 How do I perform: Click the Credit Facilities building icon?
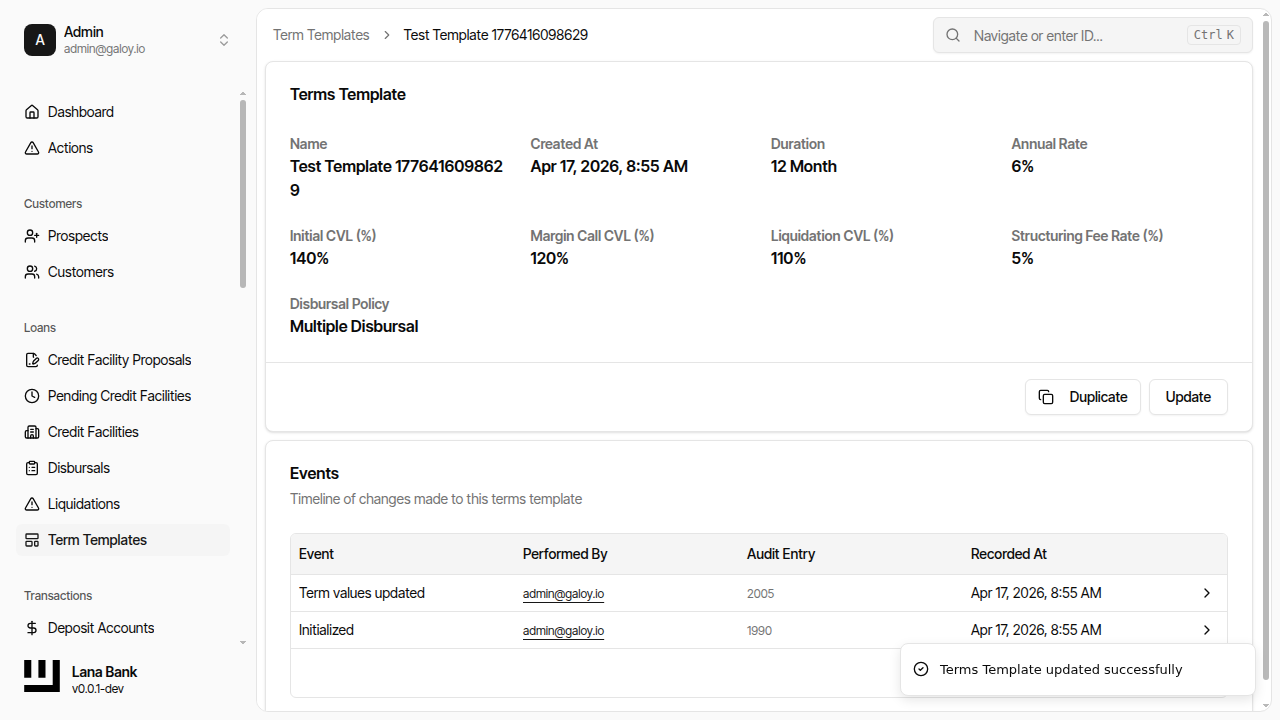[32, 432]
